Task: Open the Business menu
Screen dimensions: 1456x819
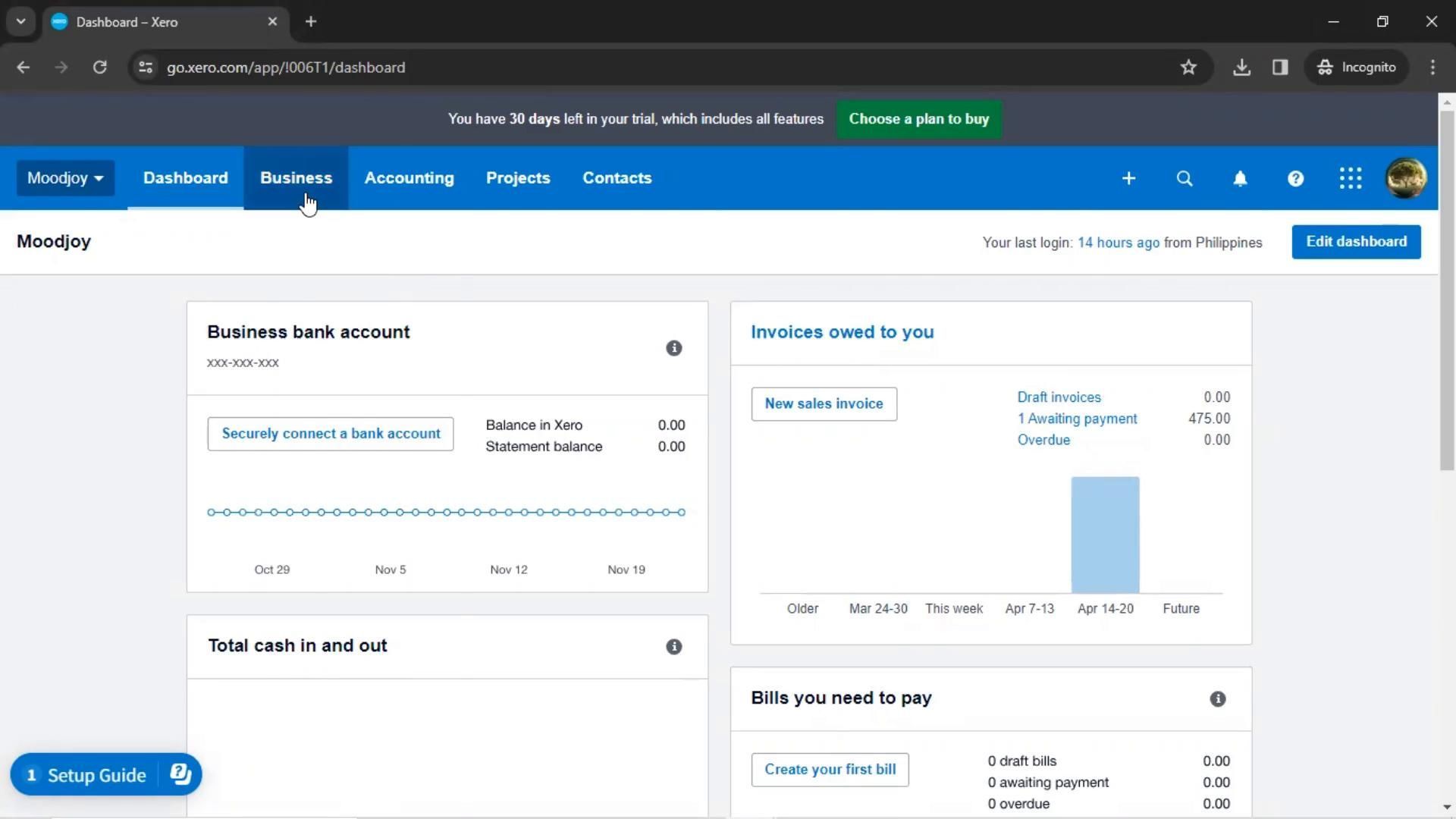Action: click(296, 178)
